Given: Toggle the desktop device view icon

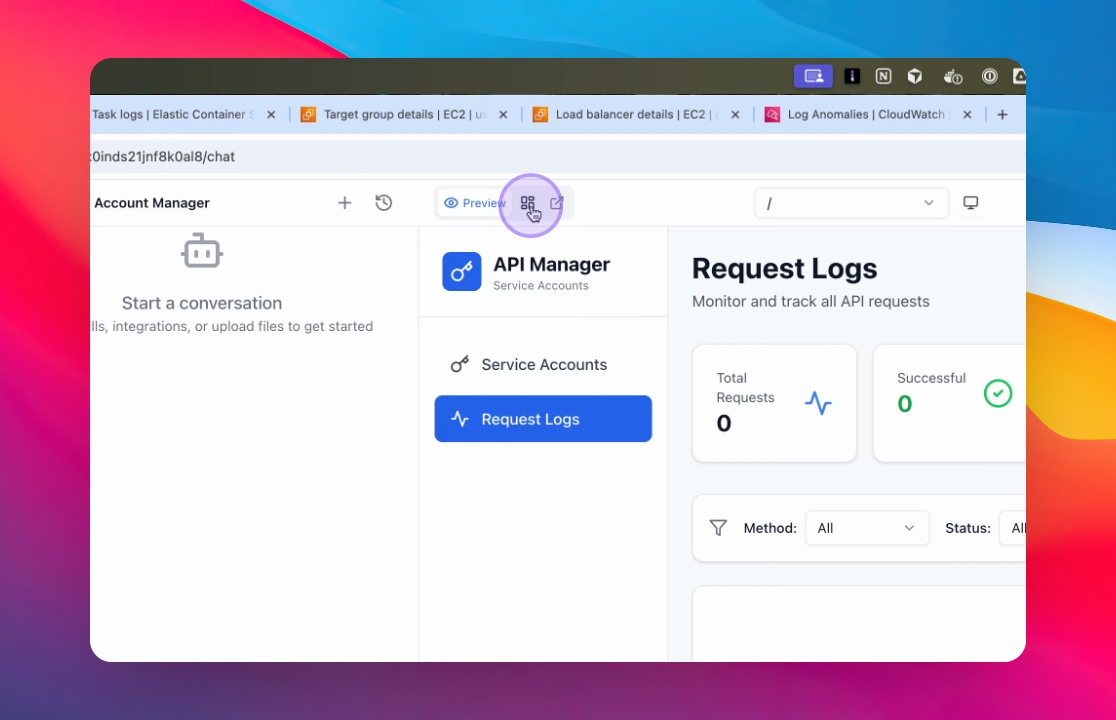Looking at the screenshot, I should point(971,203).
